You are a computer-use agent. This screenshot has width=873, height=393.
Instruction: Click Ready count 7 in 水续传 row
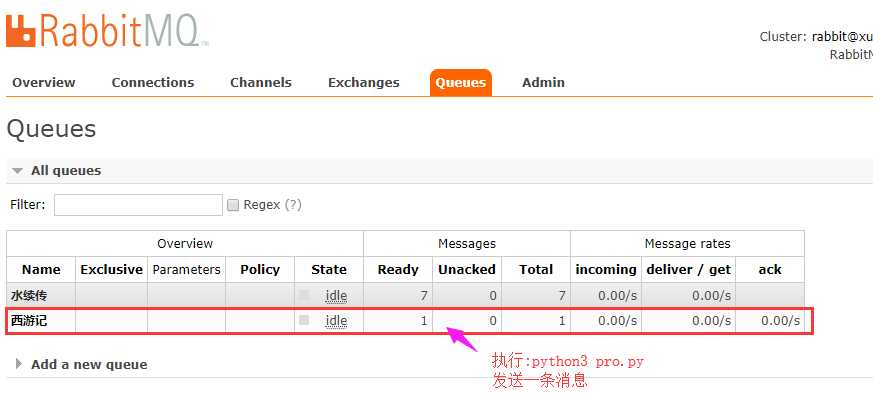click(x=424, y=296)
